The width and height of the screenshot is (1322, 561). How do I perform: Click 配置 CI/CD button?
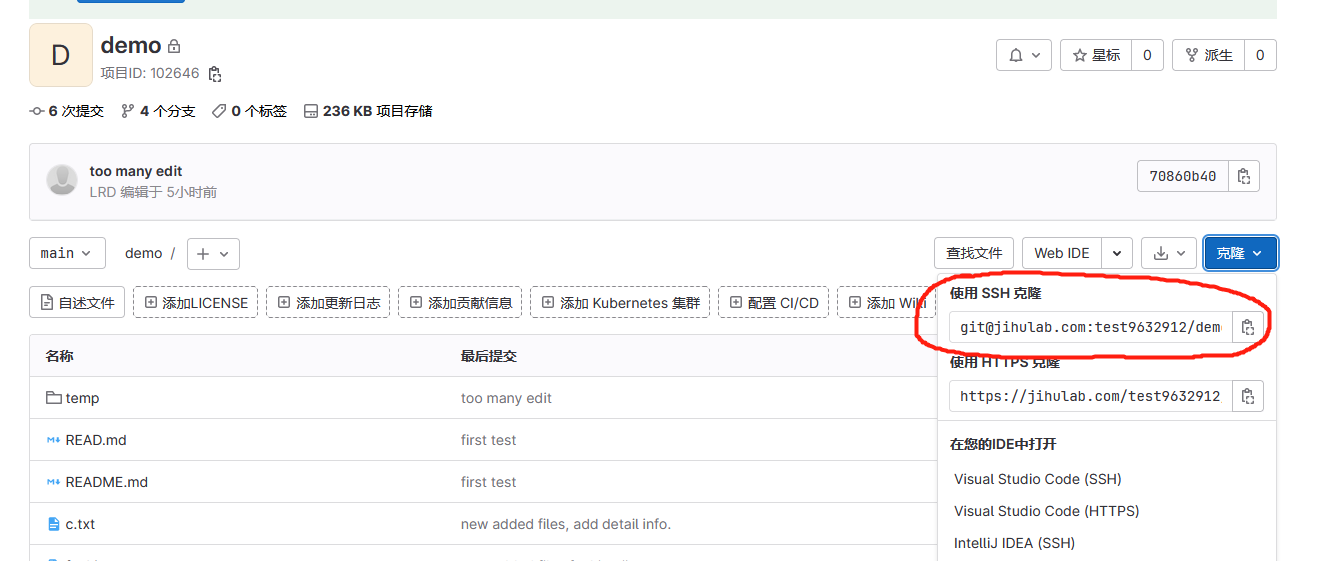tap(774, 302)
